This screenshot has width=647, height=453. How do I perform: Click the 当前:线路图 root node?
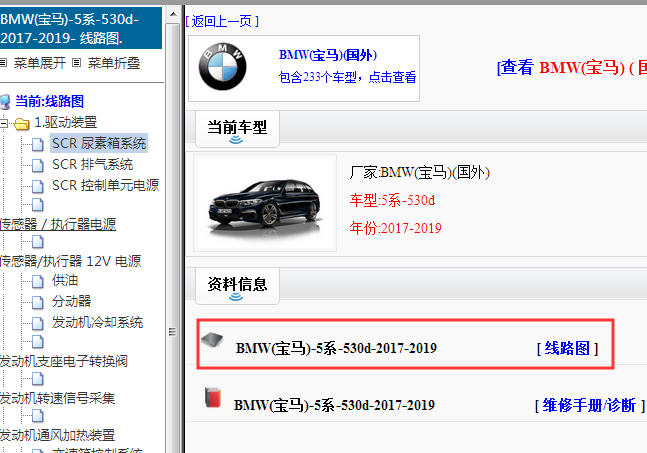pos(50,101)
